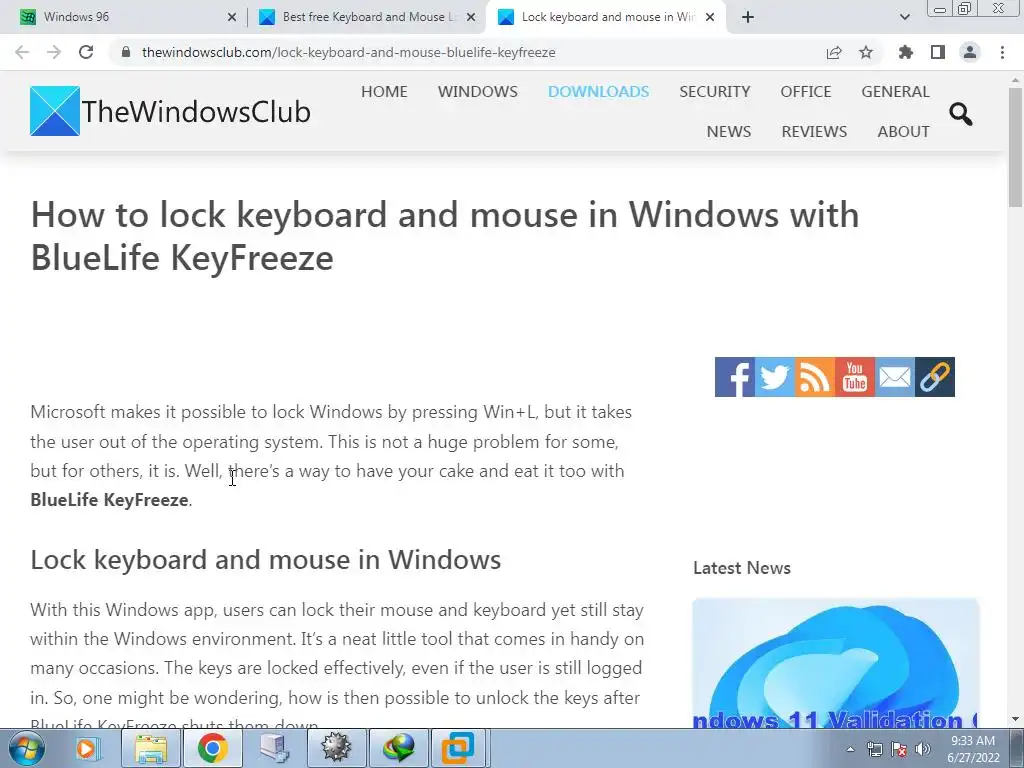Screen dimensions: 1024x768
Task: Close the Lock keyboard and mouse tab
Action: tap(710, 17)
